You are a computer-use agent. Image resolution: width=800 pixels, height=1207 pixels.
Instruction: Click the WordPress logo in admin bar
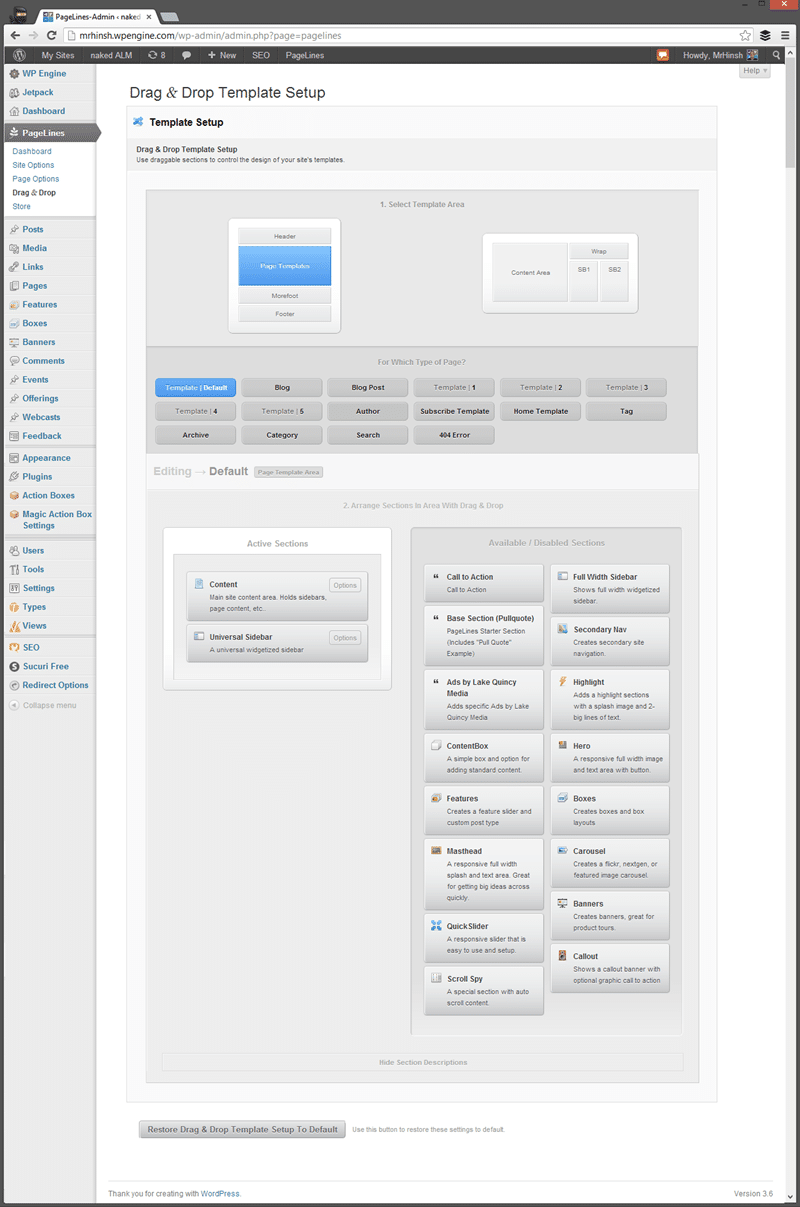(x=19, y=55)
